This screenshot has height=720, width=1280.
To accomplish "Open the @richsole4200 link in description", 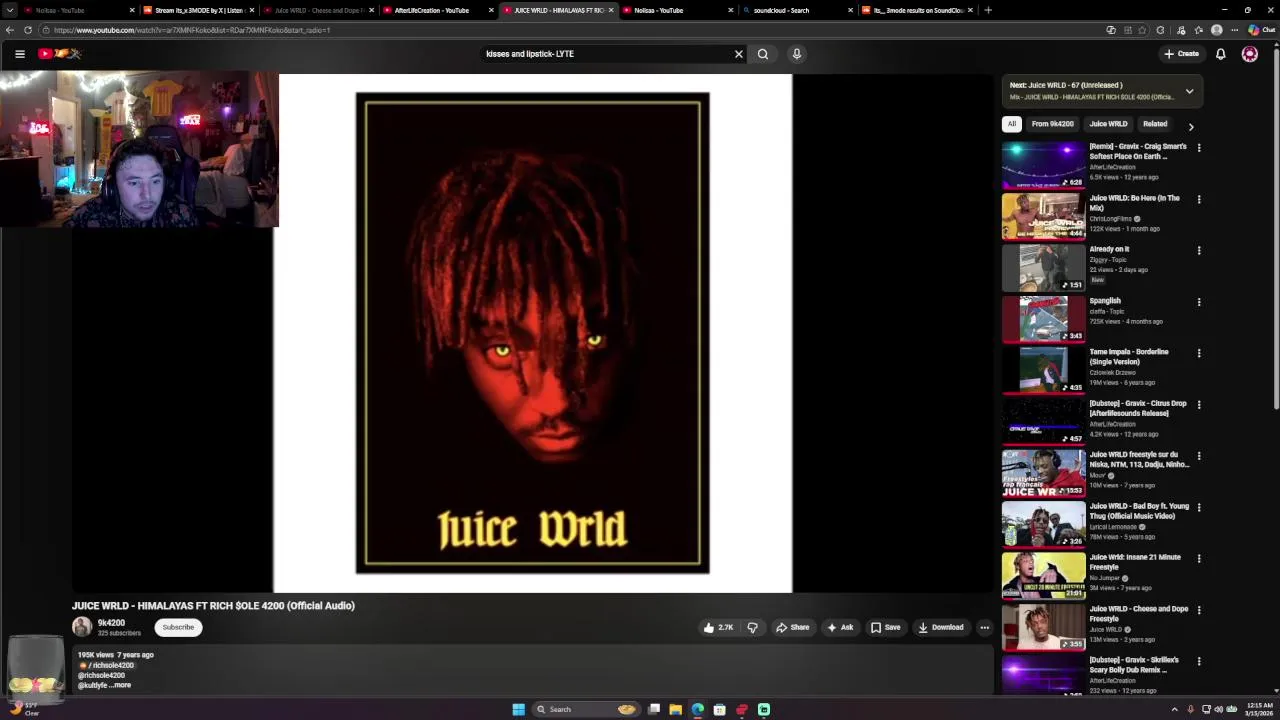I will point(101,675).
